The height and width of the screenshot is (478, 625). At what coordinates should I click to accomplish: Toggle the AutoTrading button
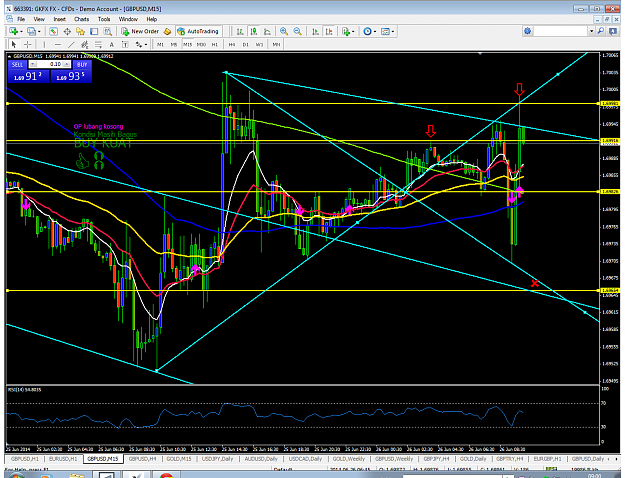tap(198, 31)
